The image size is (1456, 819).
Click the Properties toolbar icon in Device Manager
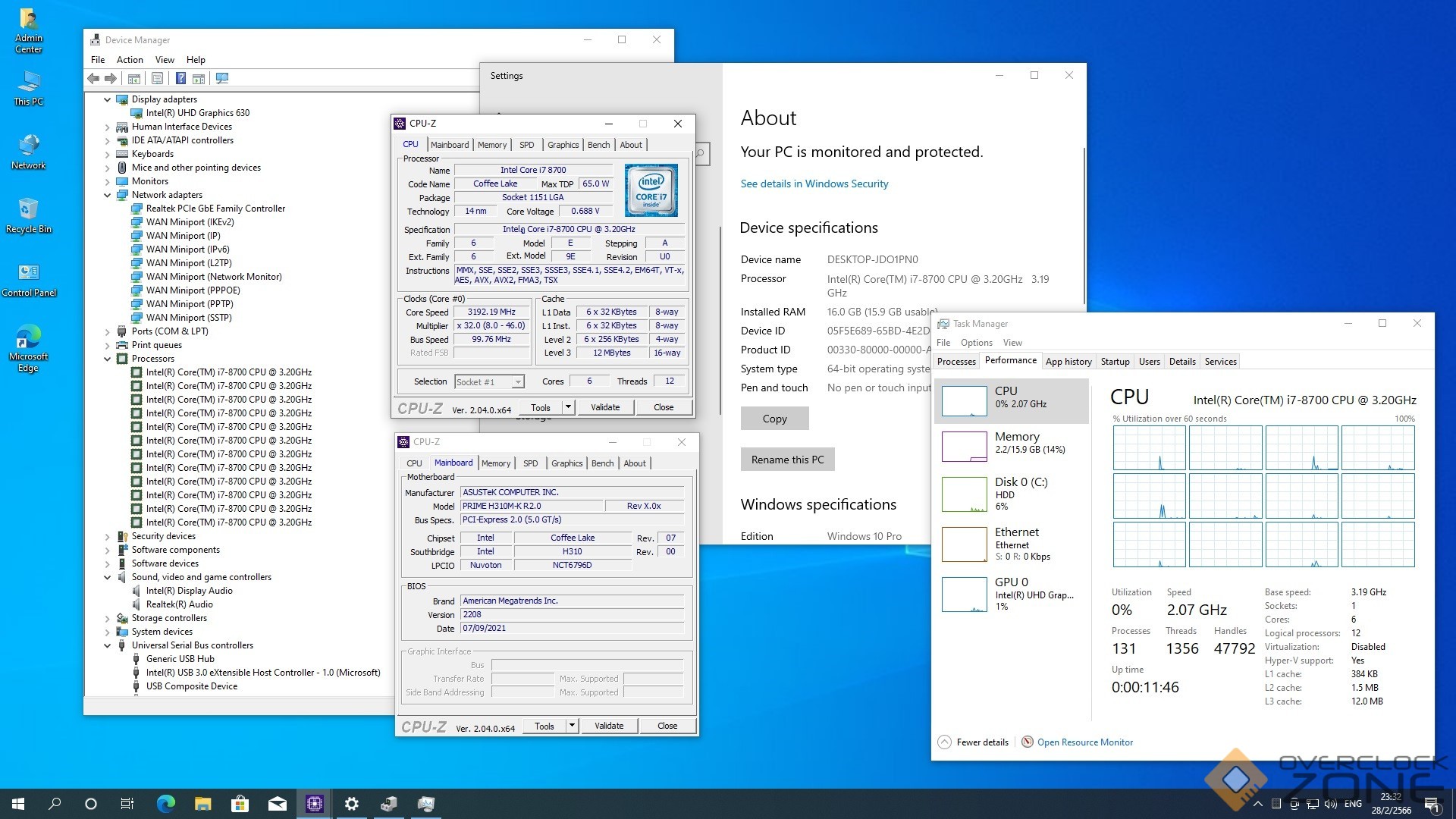tap(157, 78)
